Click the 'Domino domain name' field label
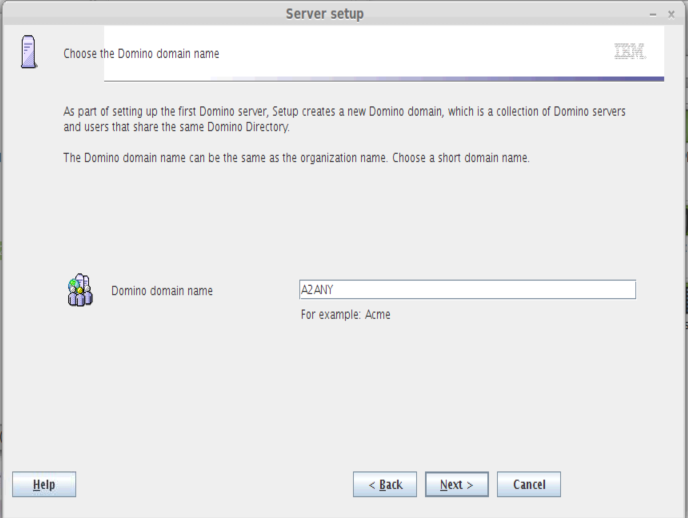The height and width of the screenshot is (518, 688). pos(162,290)
